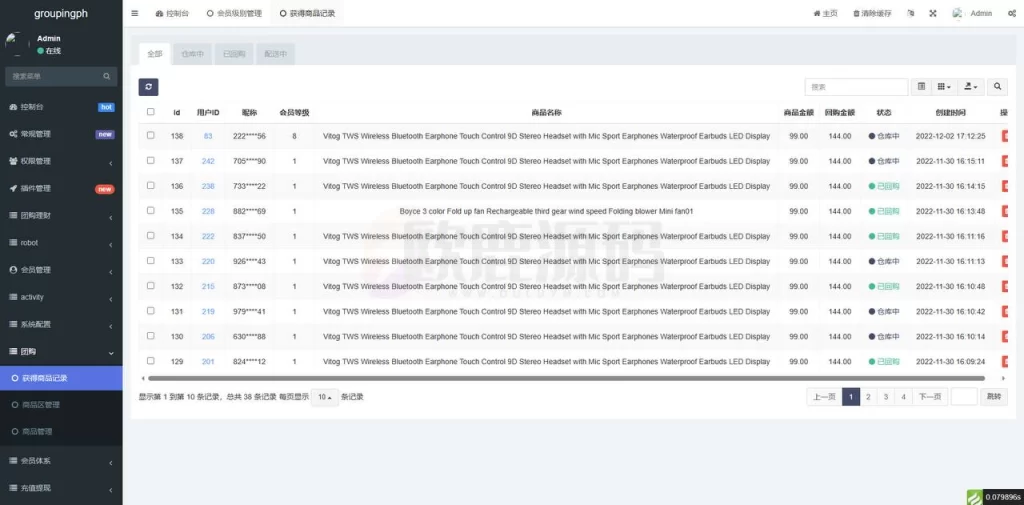Click the 跳转 jump button
Viewport: 1024px width, 505px height.
(x=993, y=397)
